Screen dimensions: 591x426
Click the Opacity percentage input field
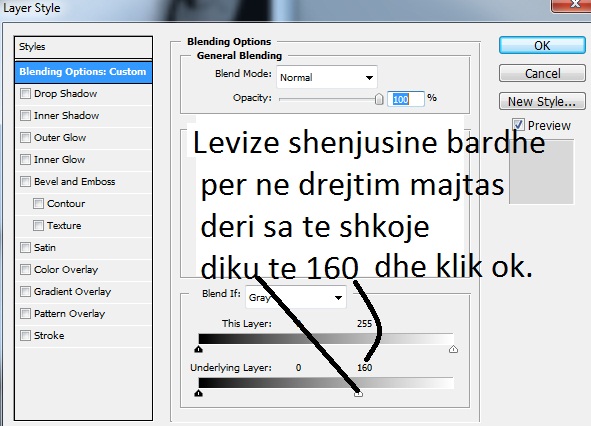pos(406,99)
